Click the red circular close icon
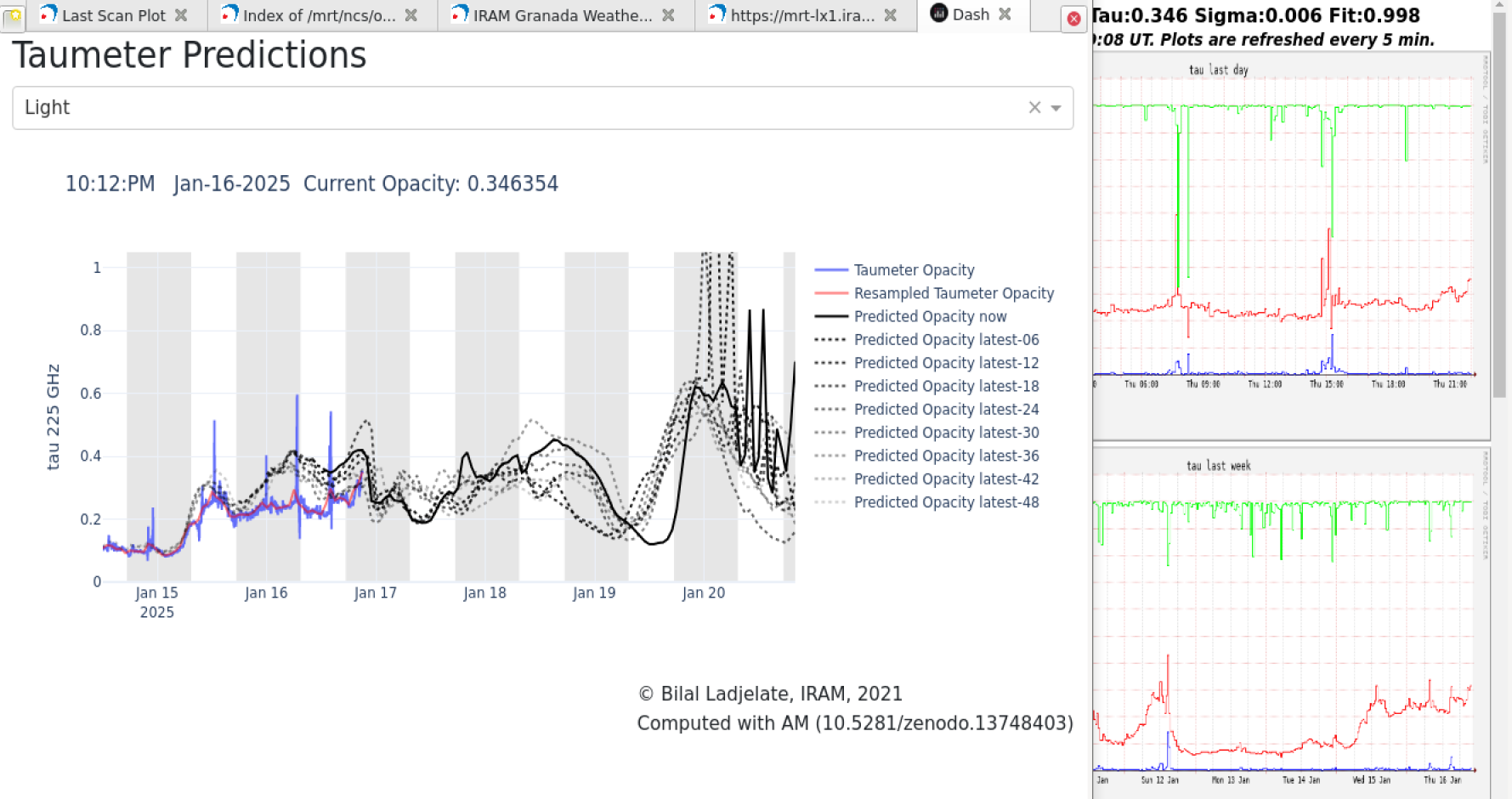 click(1073, 19)
